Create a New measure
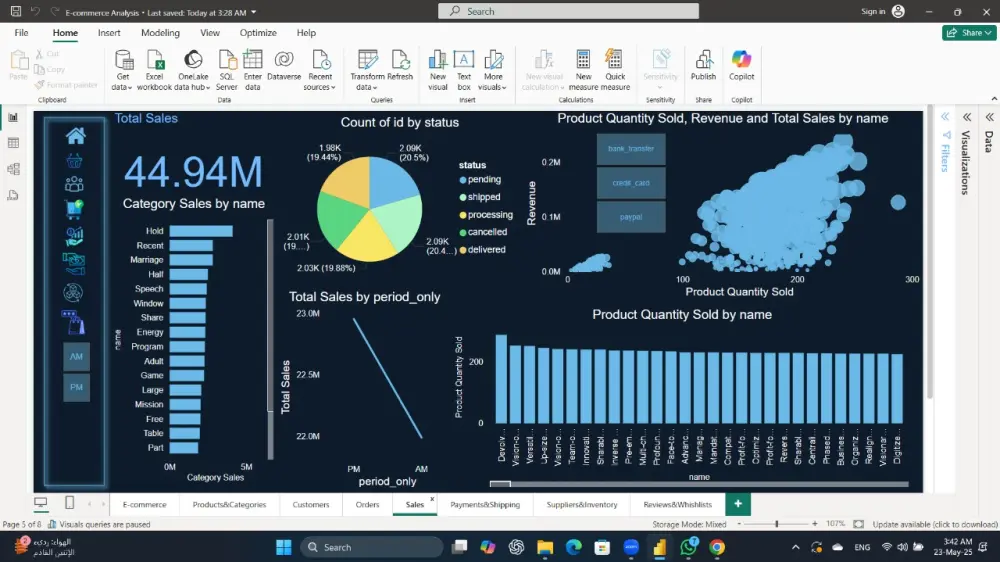This screenshot has width=1000, height=562. click(x=583, y=70)
